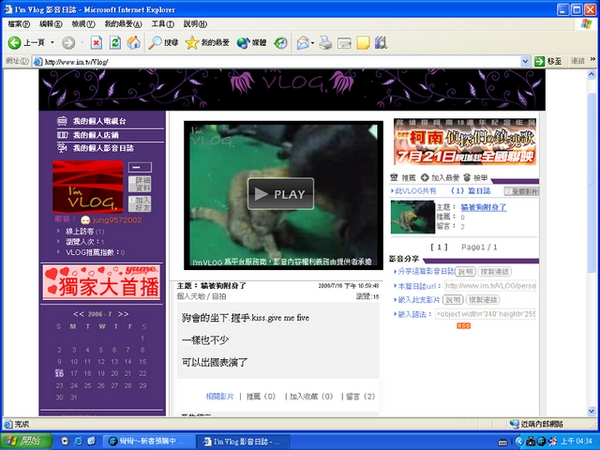
Task: Refresh the page with the Refresh icon
Action: coord(115,42)
